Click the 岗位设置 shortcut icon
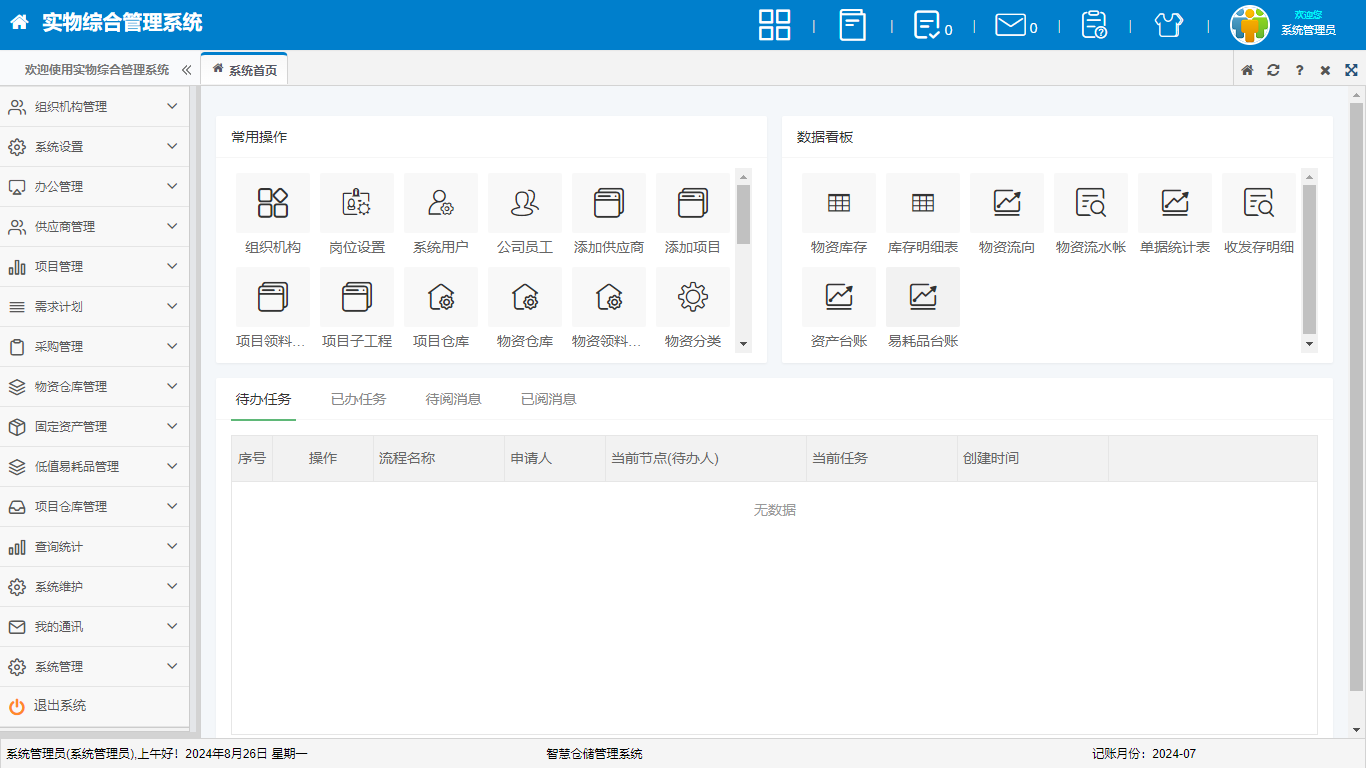This screenshot has width=1366, height=768. tap(357, 203)
